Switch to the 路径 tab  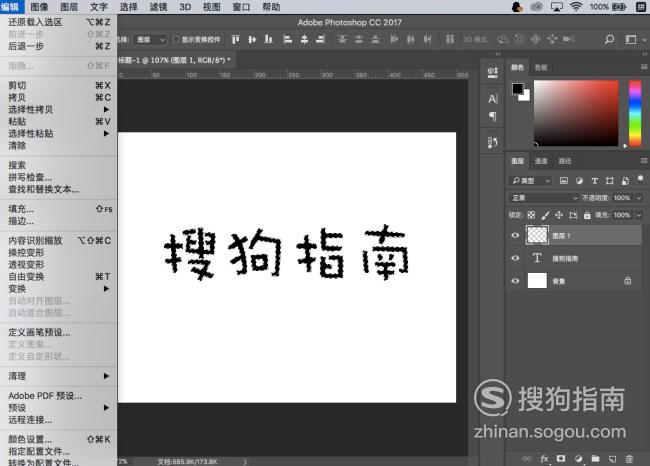pyautogui.click(x=565, y=161)
